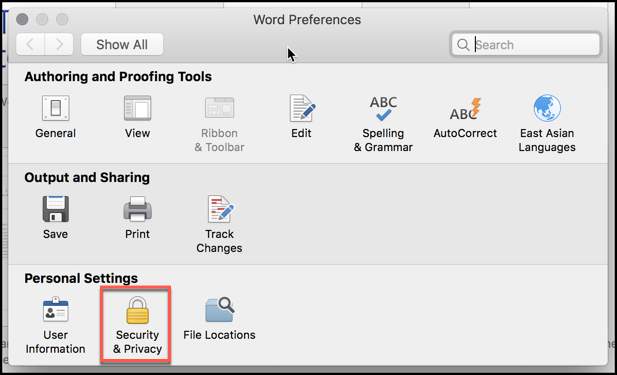Click into the Search field
The image size is (617, 375).
point(525,44)
